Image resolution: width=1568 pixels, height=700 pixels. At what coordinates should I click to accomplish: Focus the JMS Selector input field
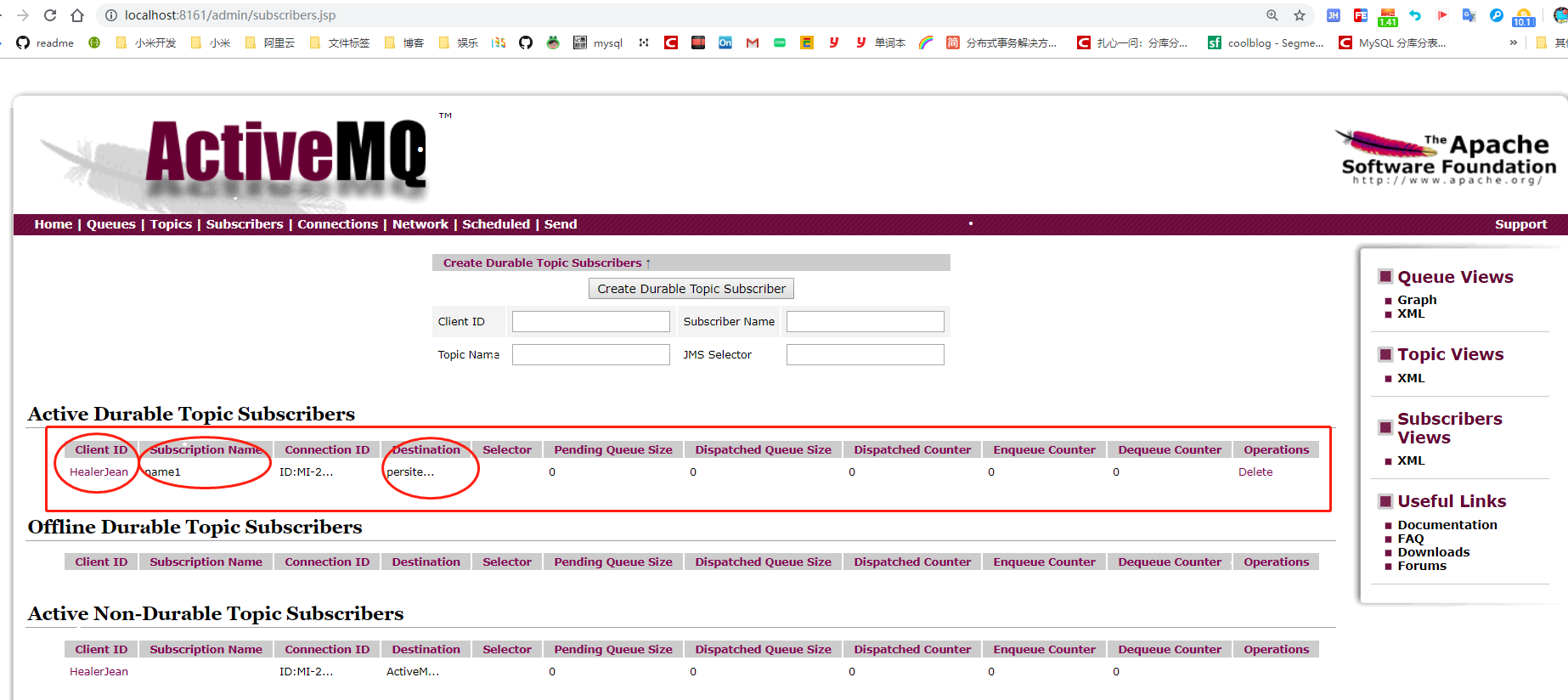click(866, 354)
